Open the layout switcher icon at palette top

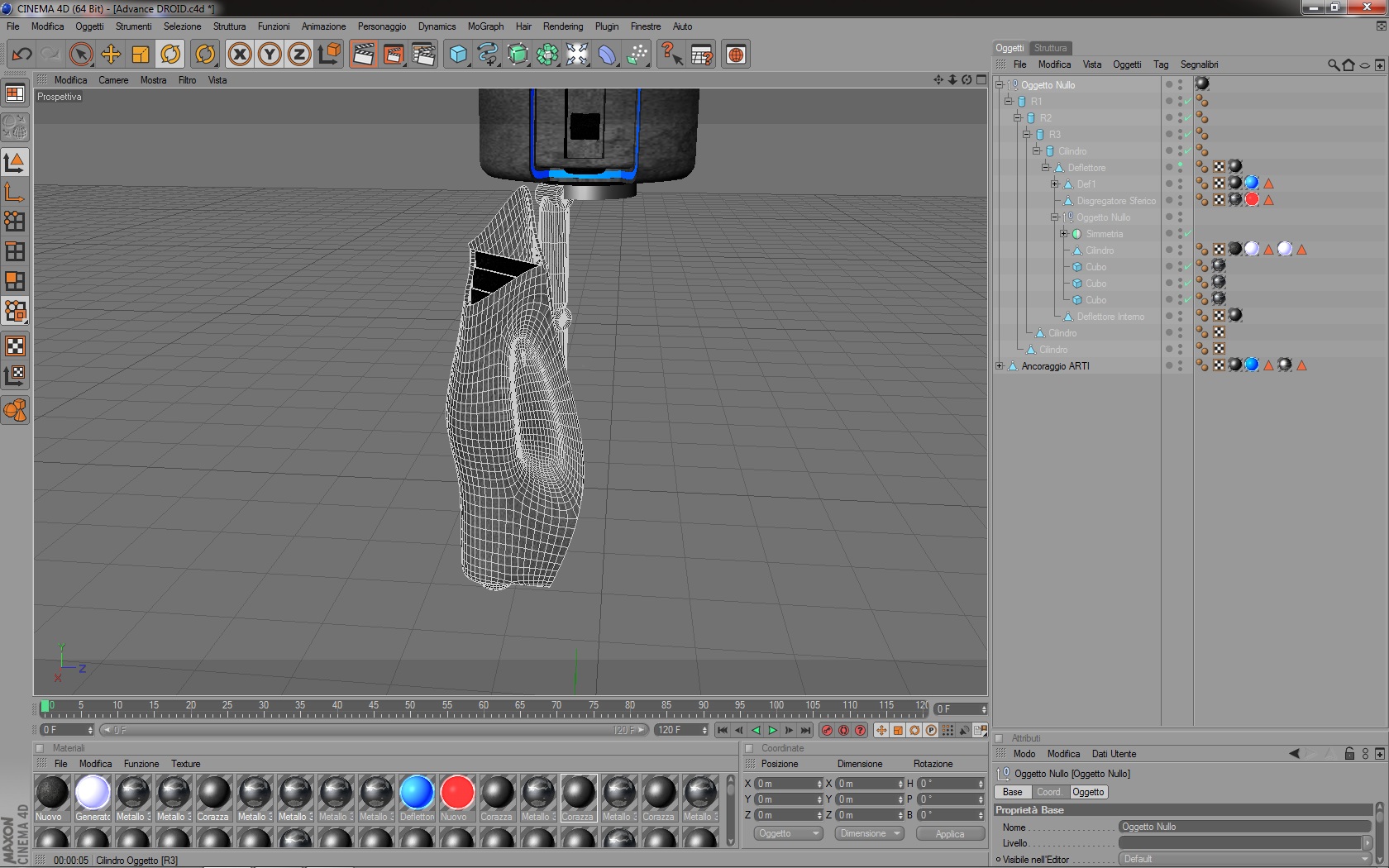coord(15,93)
